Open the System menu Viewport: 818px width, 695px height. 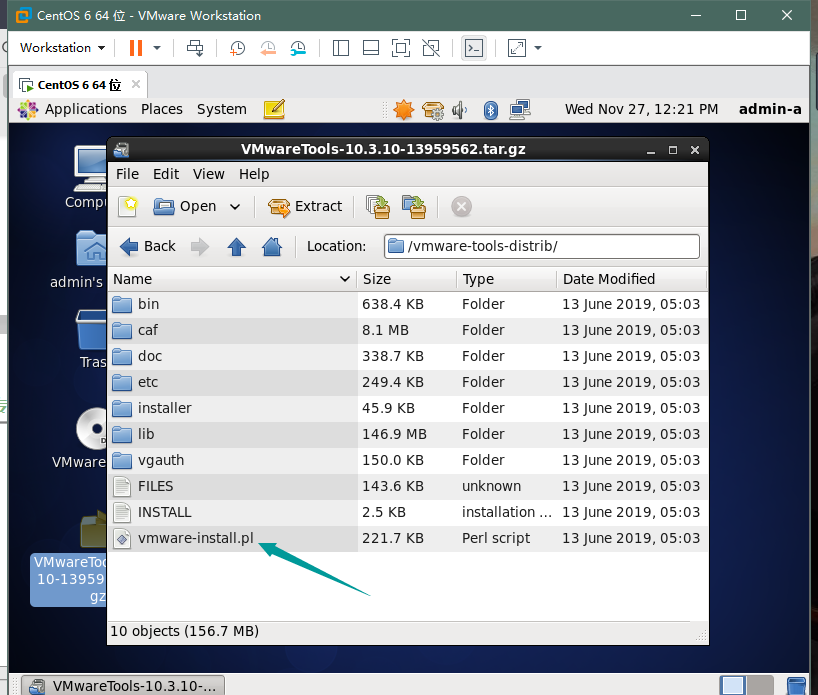pyautogui.click(x=222, y=109)
